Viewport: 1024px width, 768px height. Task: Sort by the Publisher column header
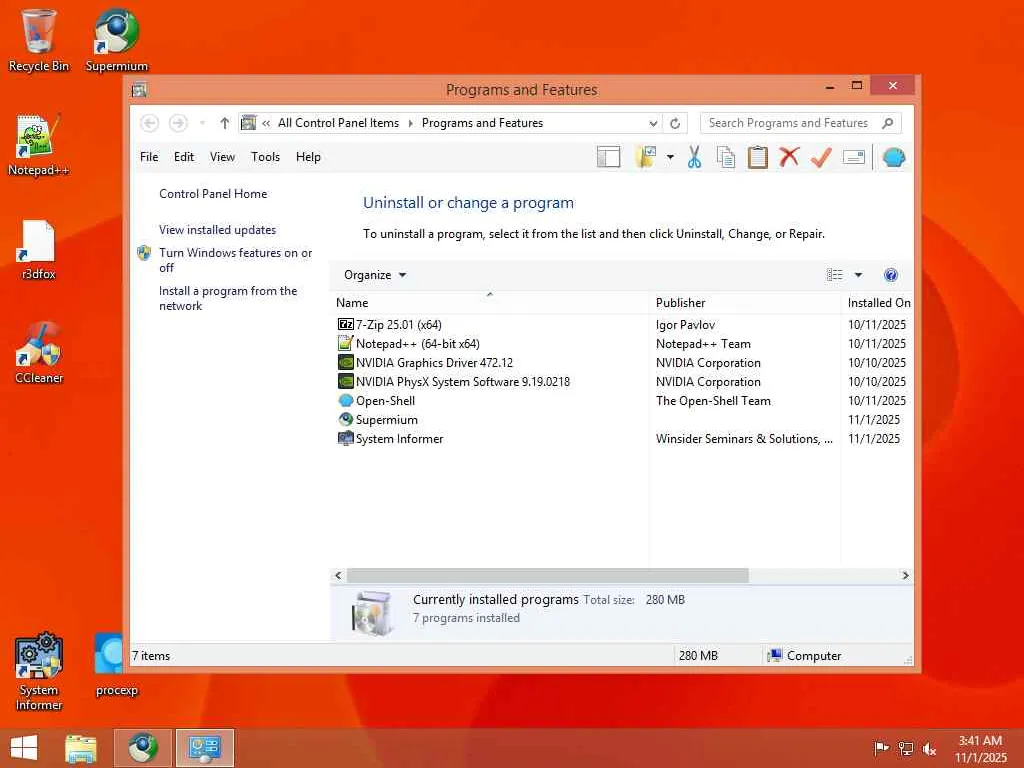click(745, 302)
